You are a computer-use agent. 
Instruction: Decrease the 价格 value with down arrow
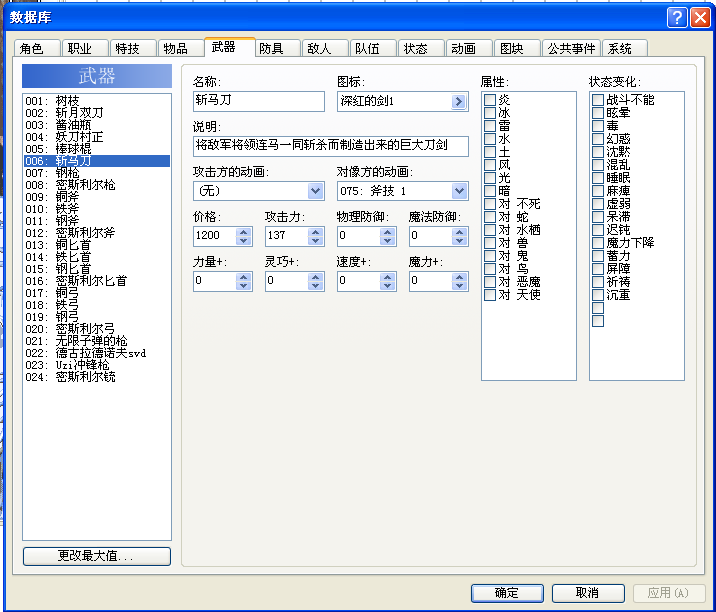pos(244,241)
